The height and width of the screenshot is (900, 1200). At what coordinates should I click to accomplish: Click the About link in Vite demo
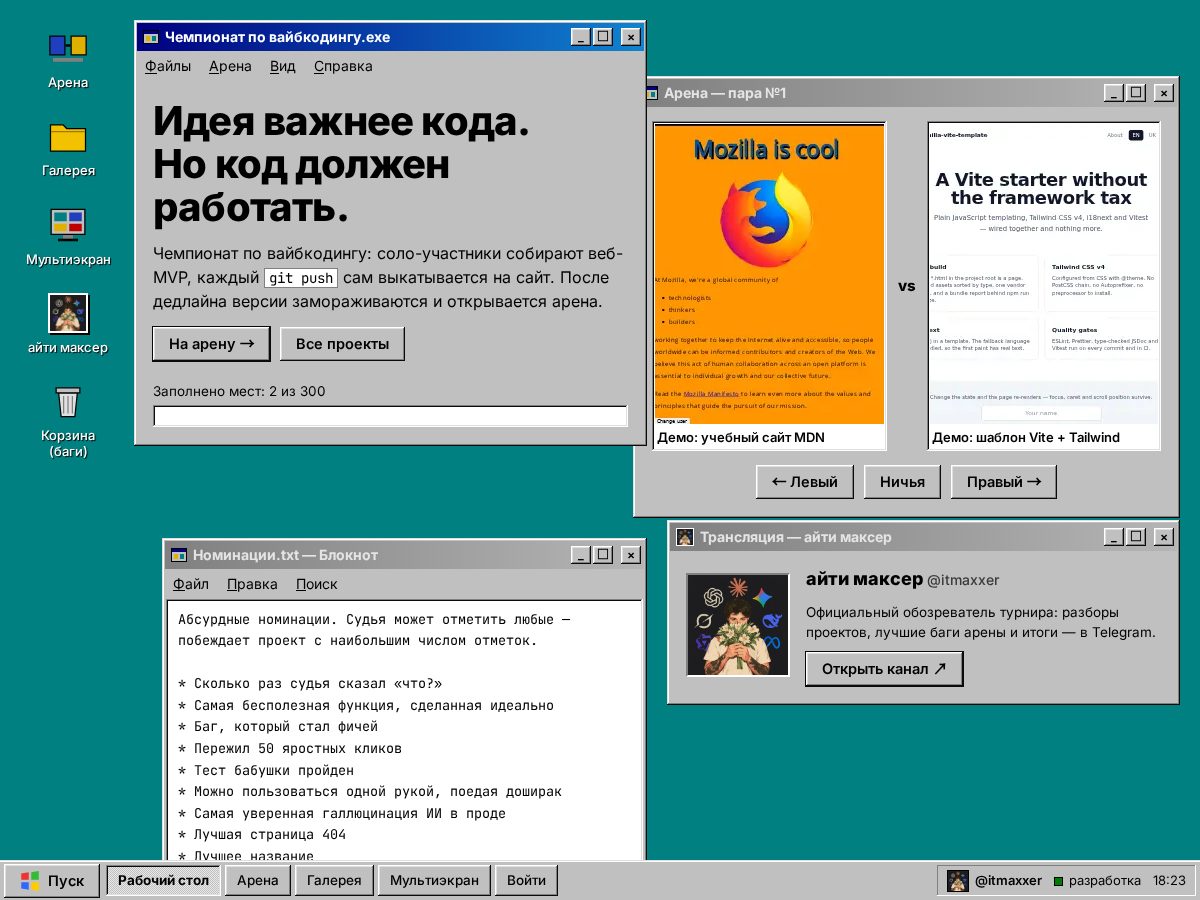1115,135
